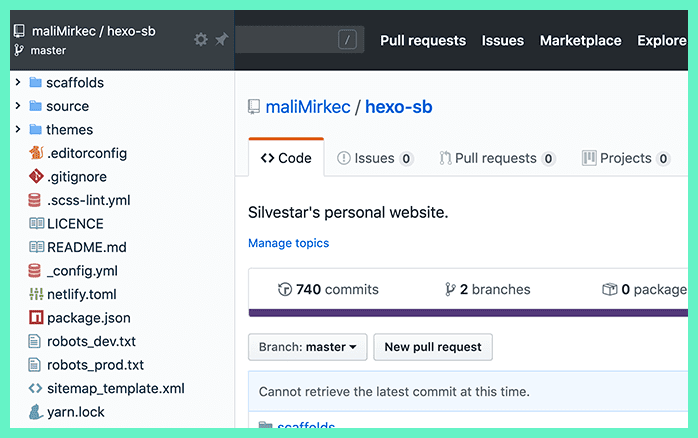
Task: Select netlify.toml in the sidebar tree
Action: 81,294
